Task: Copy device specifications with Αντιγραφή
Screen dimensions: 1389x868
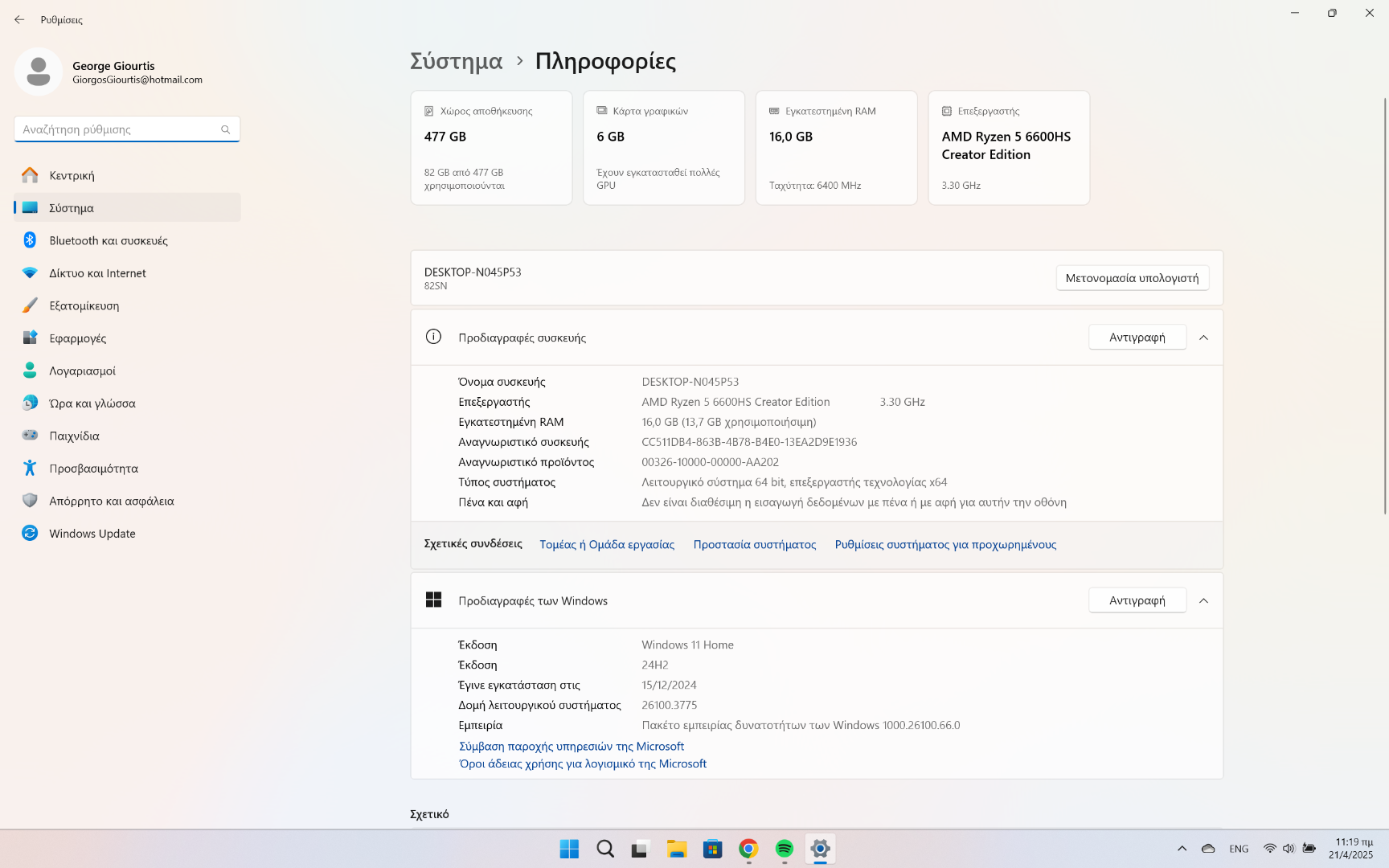Action: coord(1137,338)
